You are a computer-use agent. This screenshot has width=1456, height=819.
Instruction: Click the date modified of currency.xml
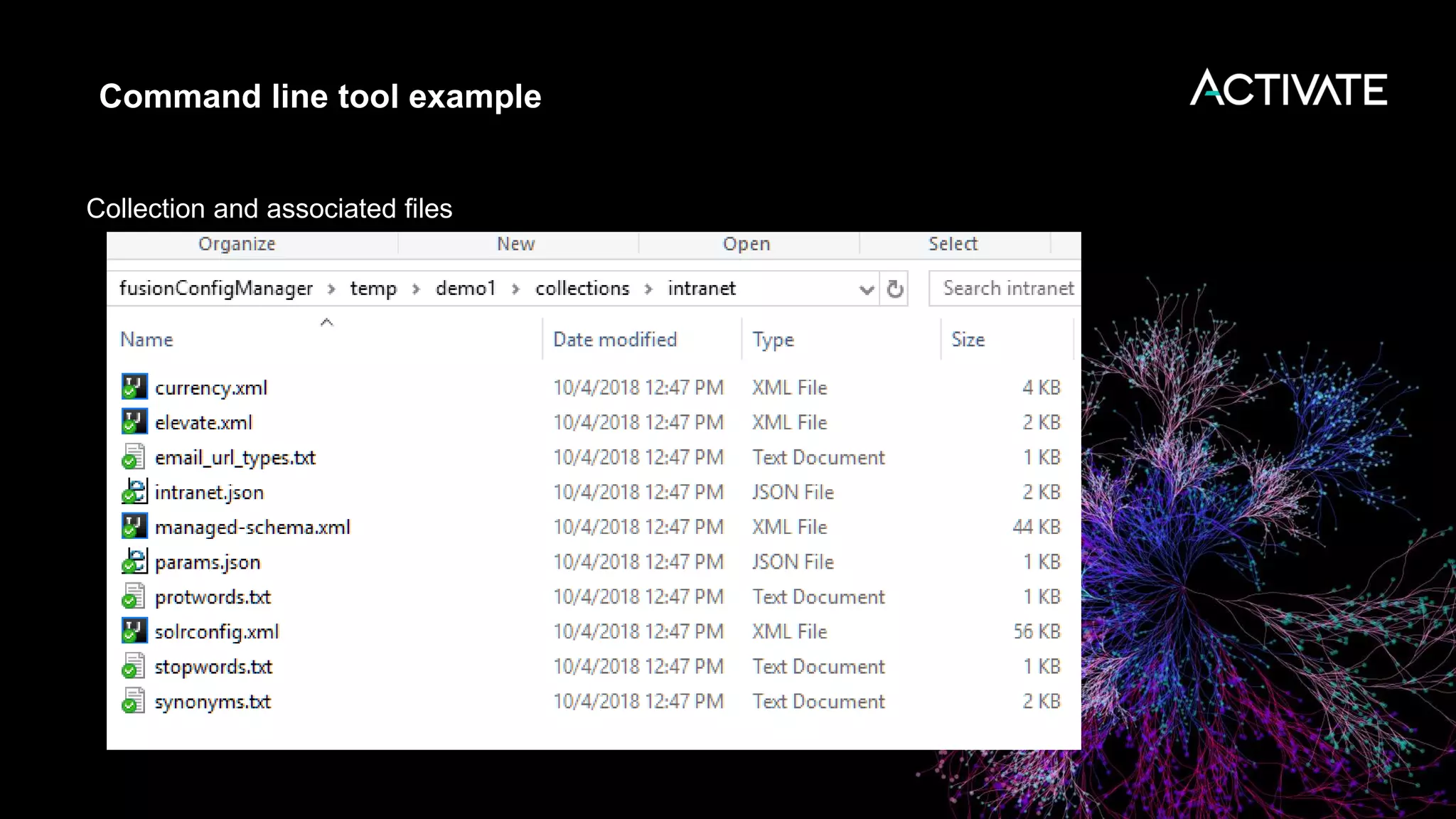pyautogui.click(x=638, y=387)
